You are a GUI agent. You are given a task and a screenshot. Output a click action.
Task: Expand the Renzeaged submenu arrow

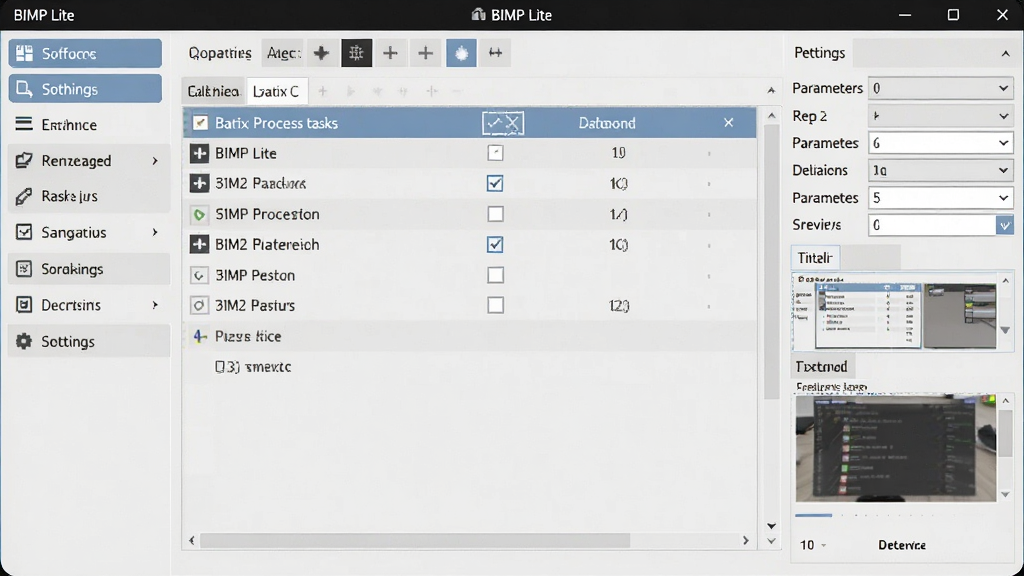click(155, 161)
